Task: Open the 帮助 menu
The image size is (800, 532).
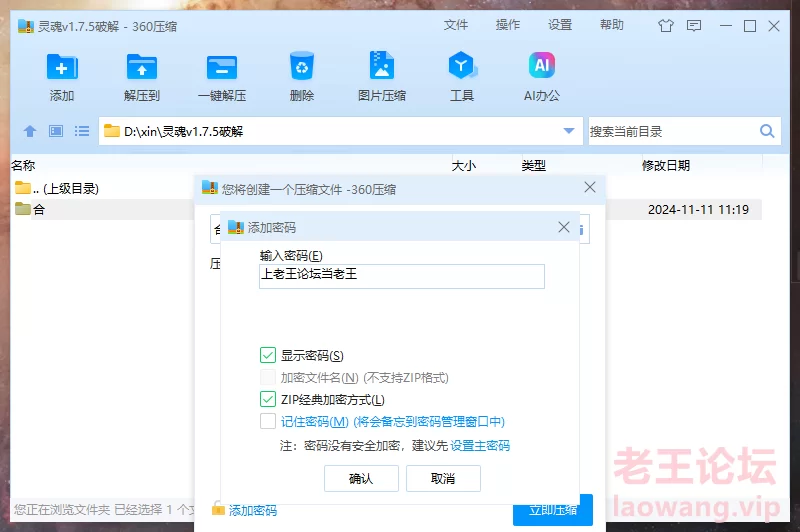Action: click(612, 25)
